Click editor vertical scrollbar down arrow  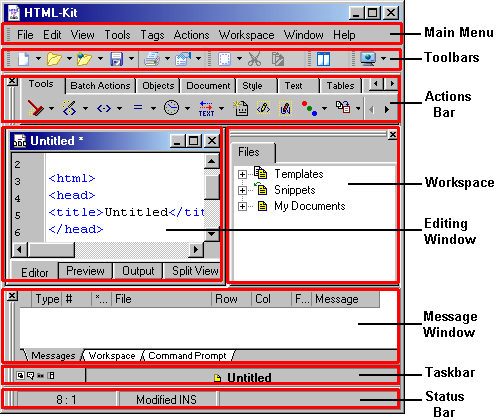click(x=212, y=234)
